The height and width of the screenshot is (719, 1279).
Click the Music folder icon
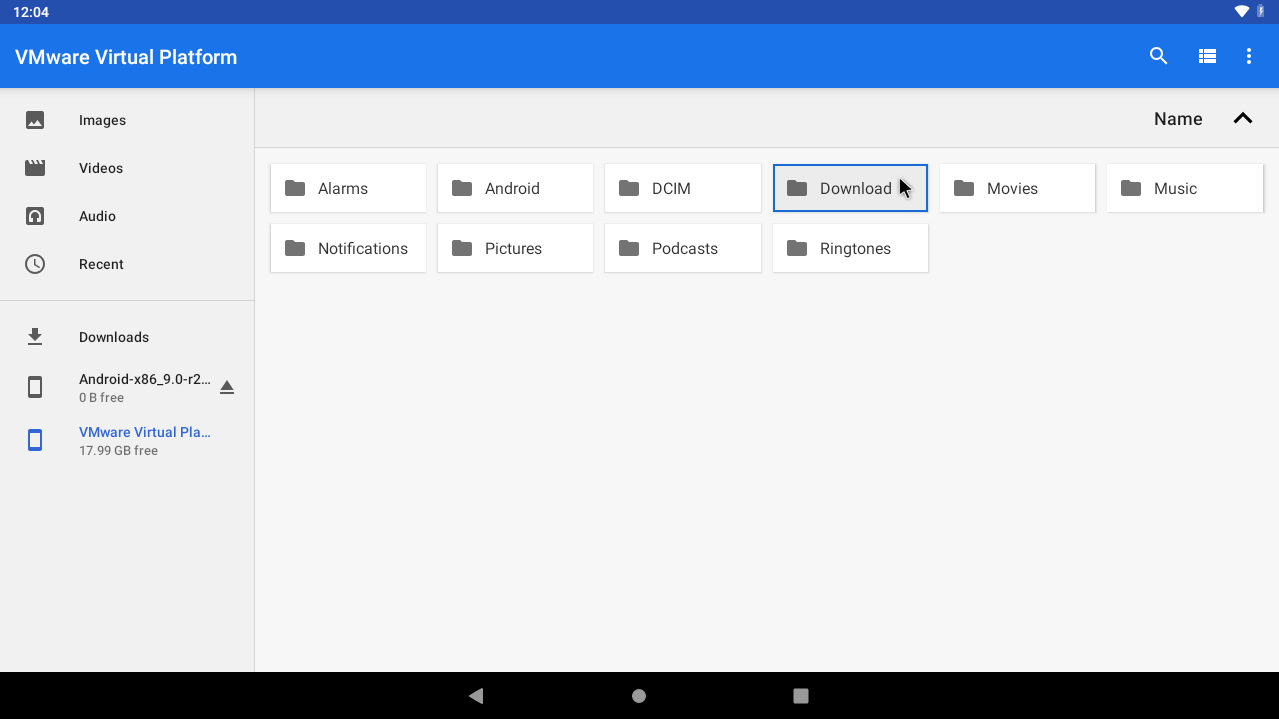pos(1131,188)
